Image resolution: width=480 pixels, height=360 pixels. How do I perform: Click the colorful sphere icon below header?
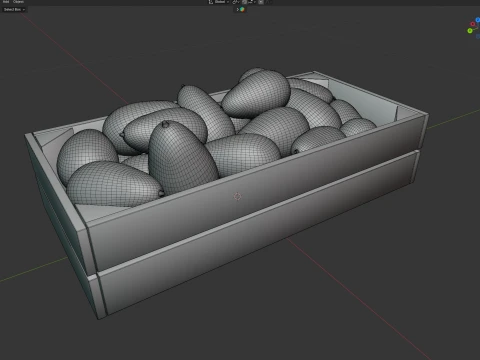pyautogui.click(x=242, y=9)
